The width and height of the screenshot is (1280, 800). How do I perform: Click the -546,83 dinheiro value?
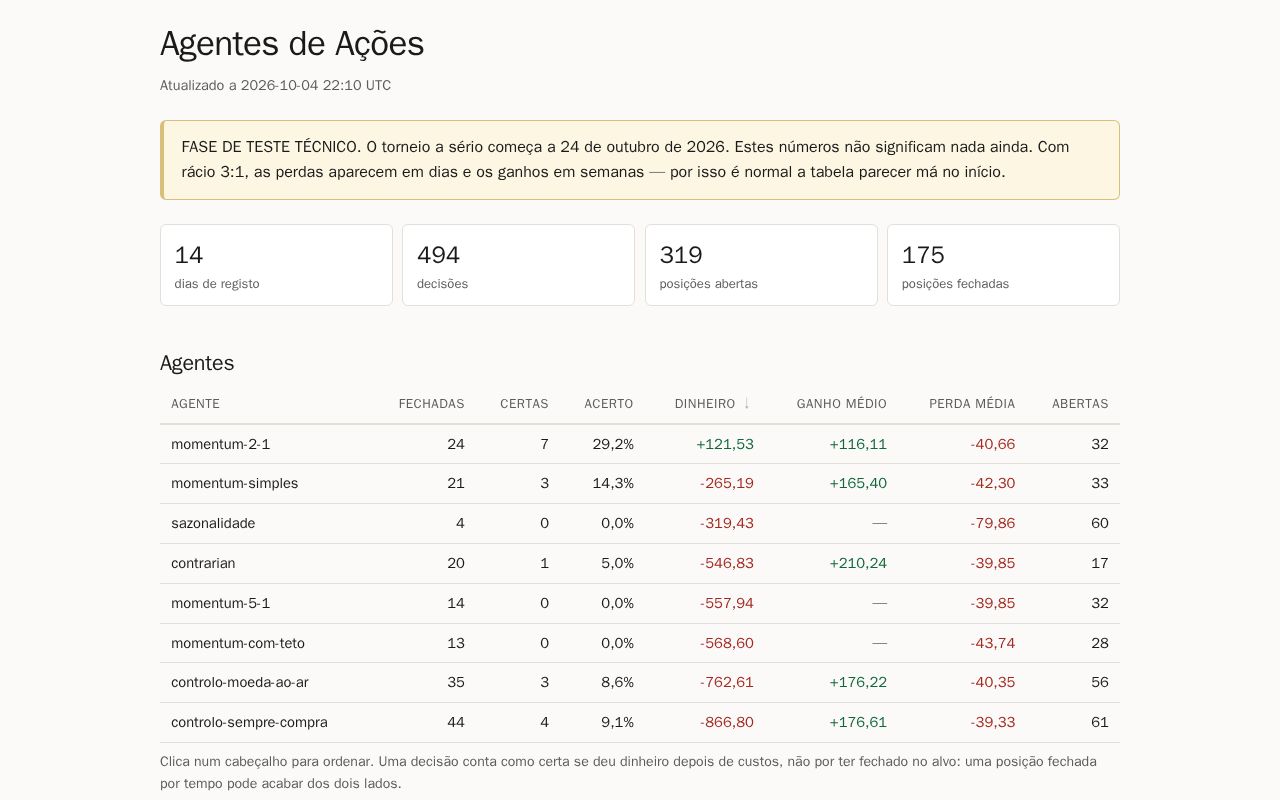[727, 564]
